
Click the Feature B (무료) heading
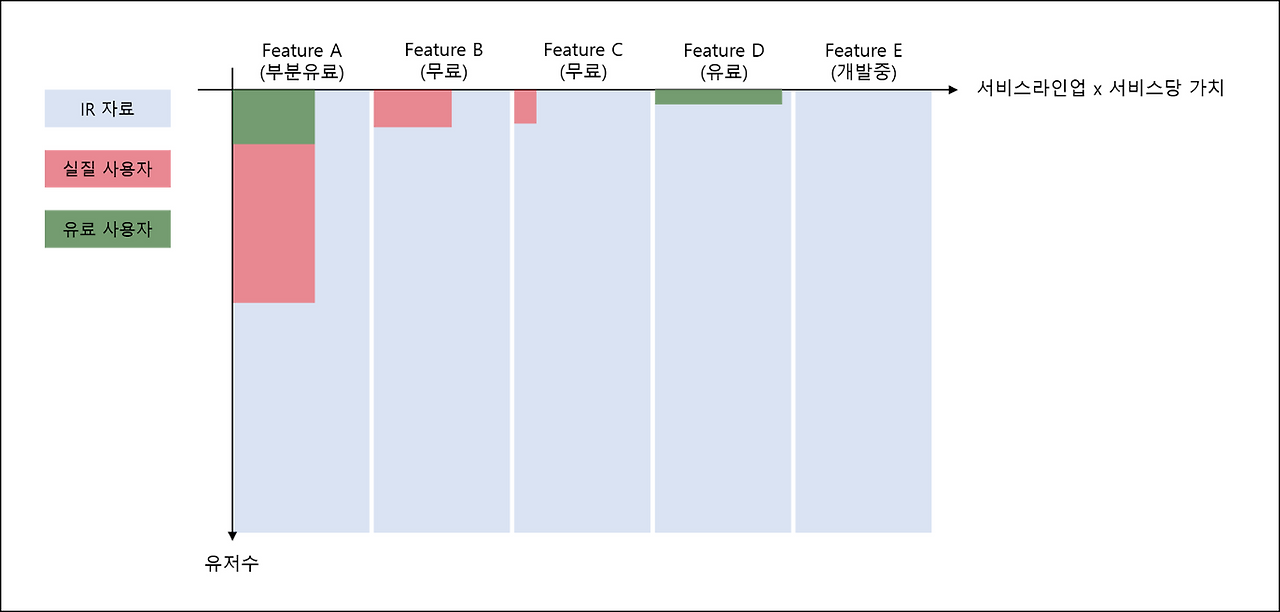pos(443,61)
